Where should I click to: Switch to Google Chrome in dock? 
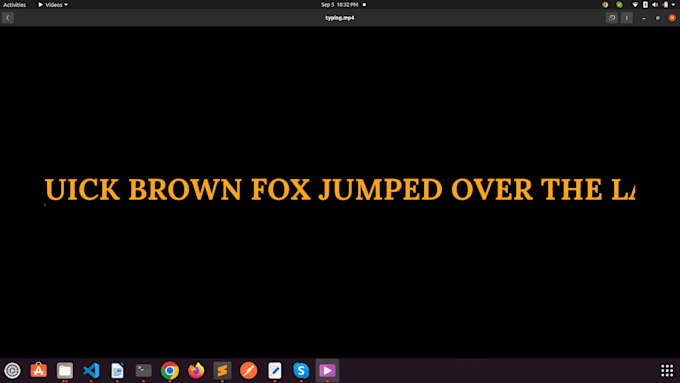point(170,370)
